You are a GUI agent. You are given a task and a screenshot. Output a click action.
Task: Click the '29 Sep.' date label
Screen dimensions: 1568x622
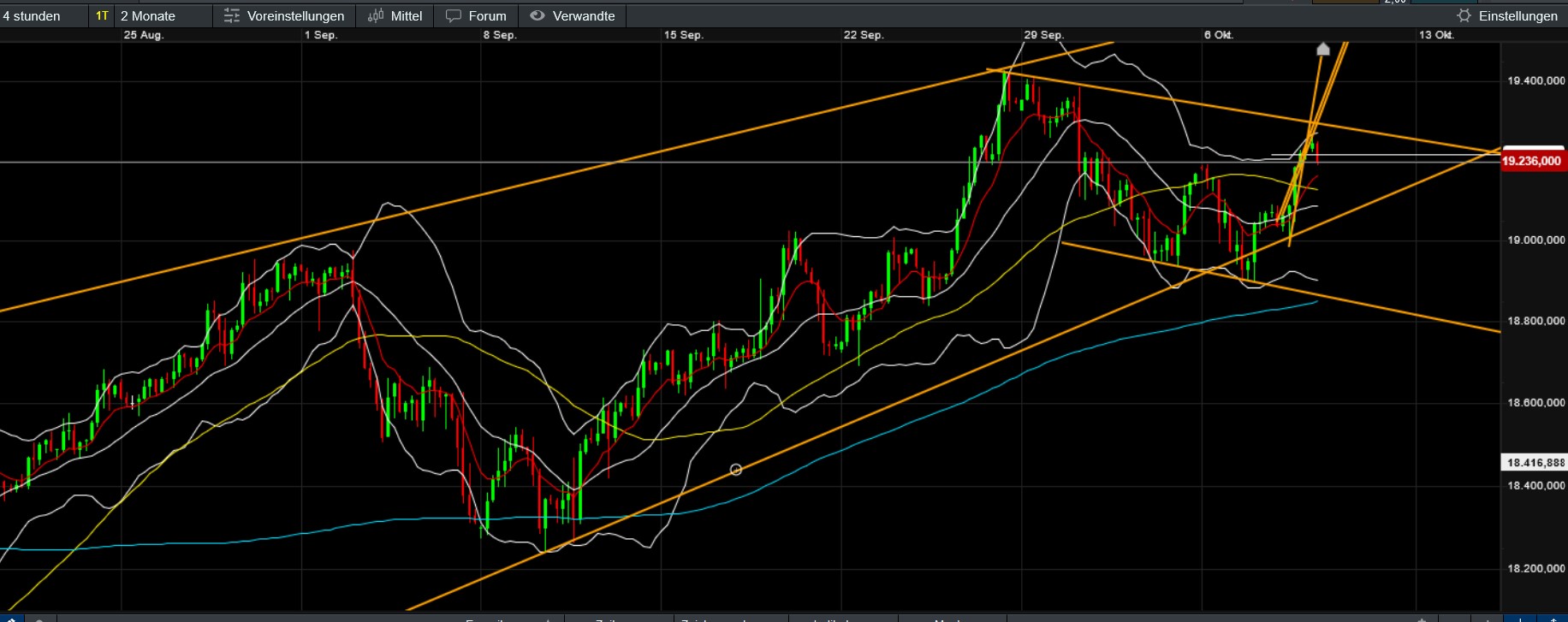(1044, 35)
